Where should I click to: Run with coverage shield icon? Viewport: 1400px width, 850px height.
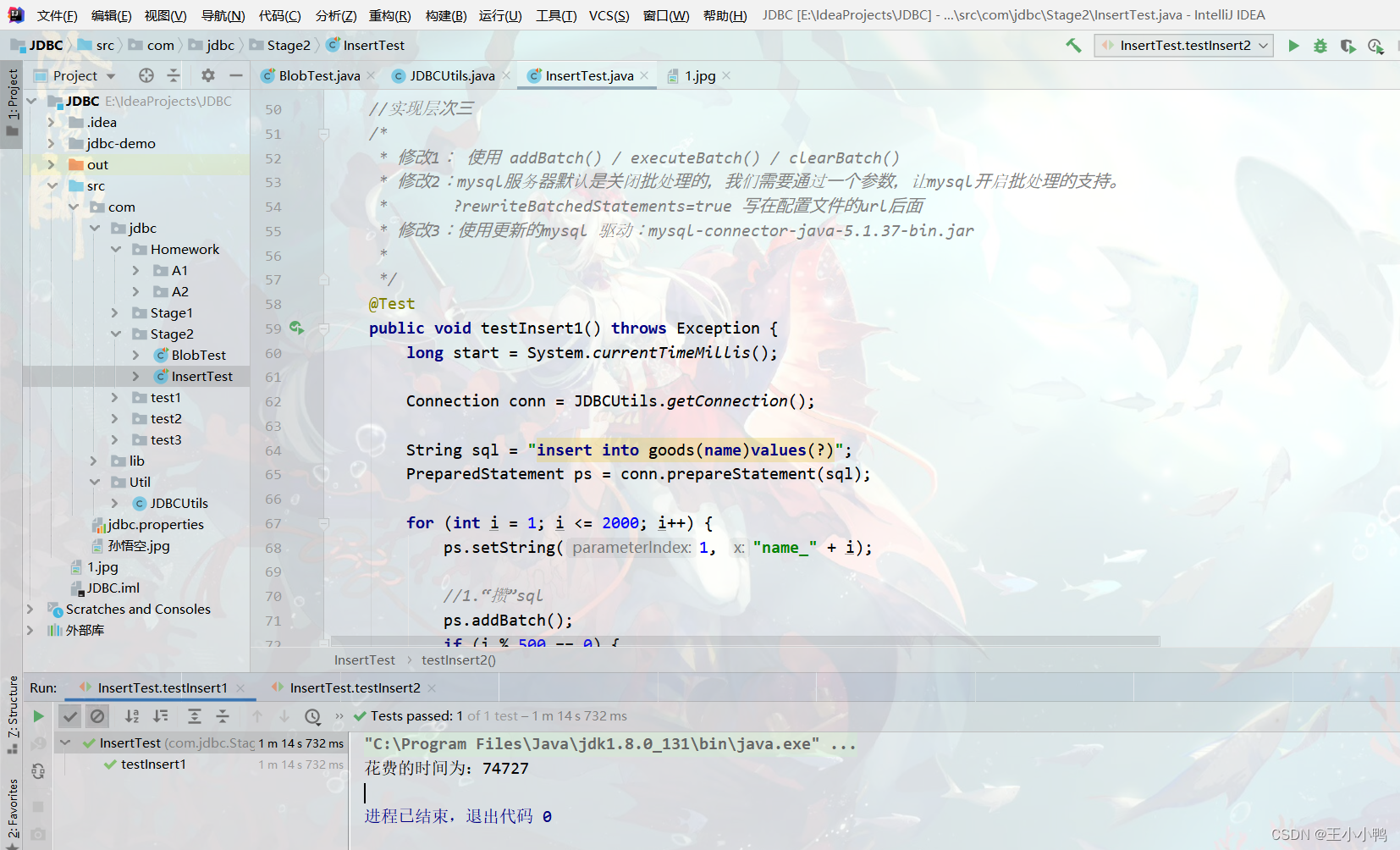[1348, 46]
